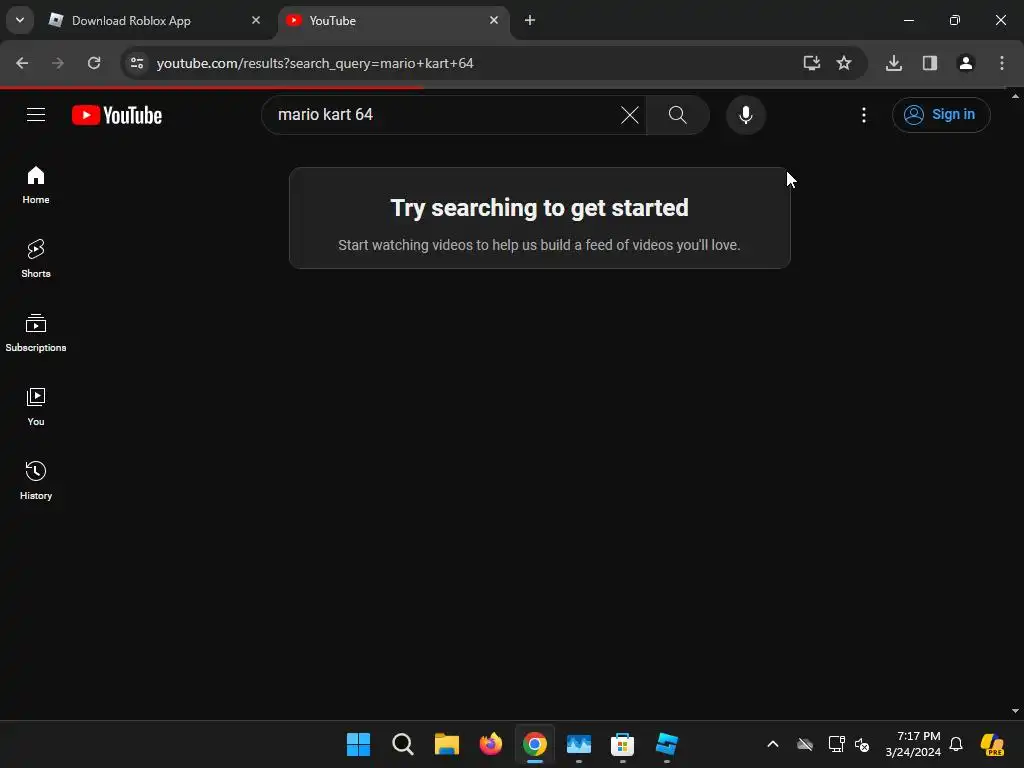Click Try searching to get started heading
This screenshot has width=1024, height=768.
pos(539,208)
